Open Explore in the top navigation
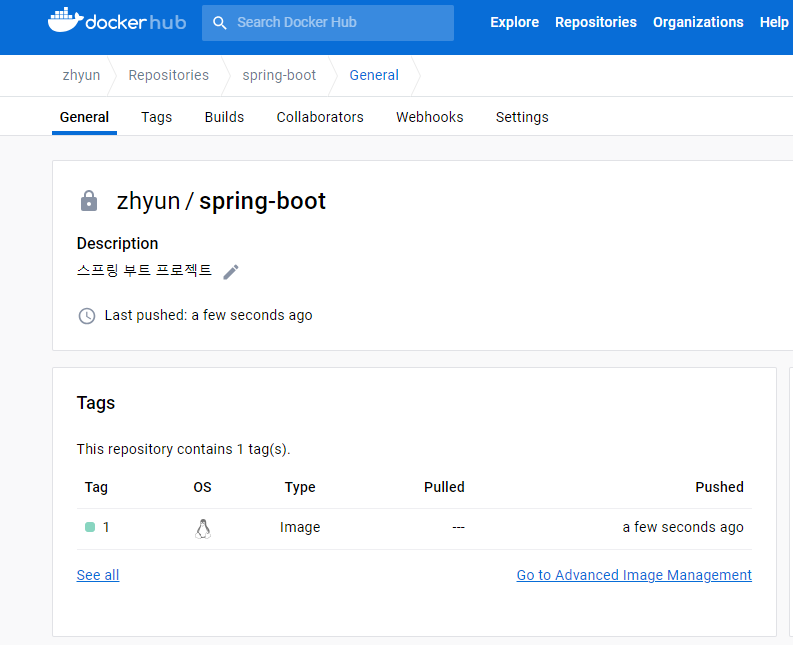The image size is (793, 645). [x=514, y=22]
